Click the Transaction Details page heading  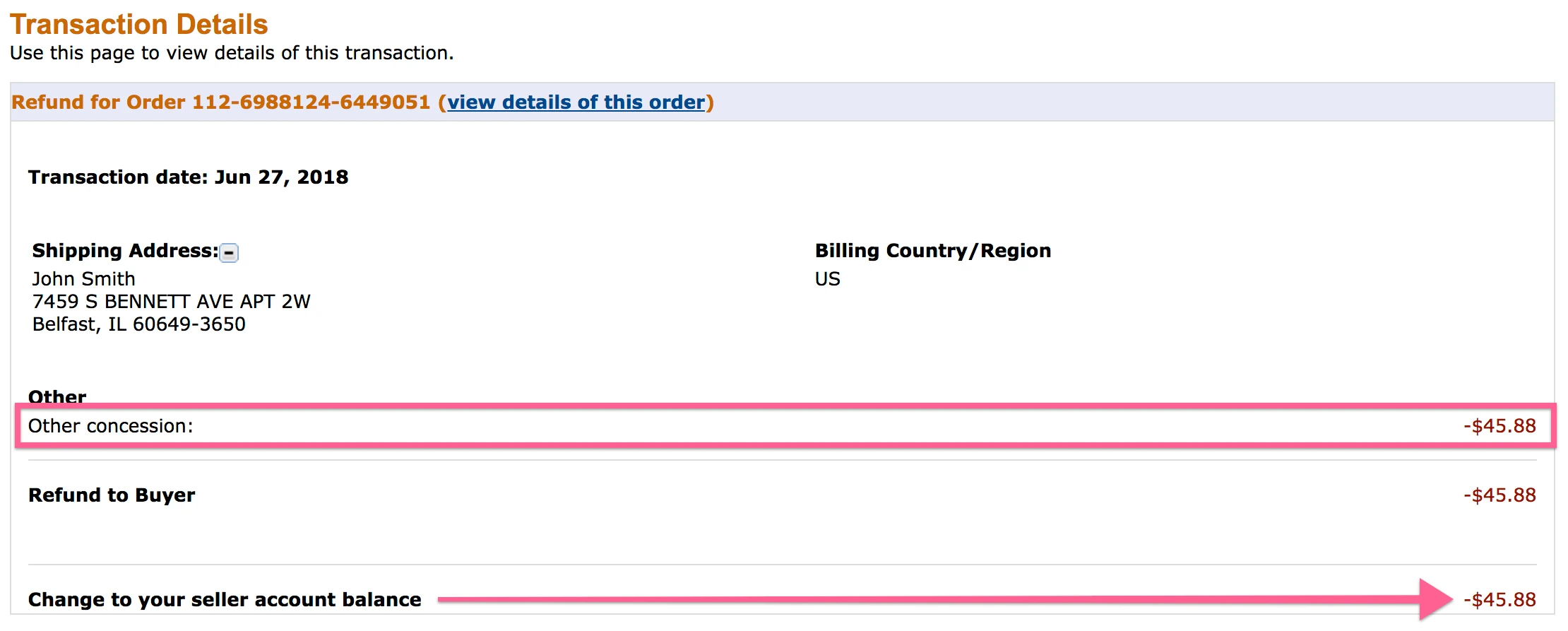(139, 24)
